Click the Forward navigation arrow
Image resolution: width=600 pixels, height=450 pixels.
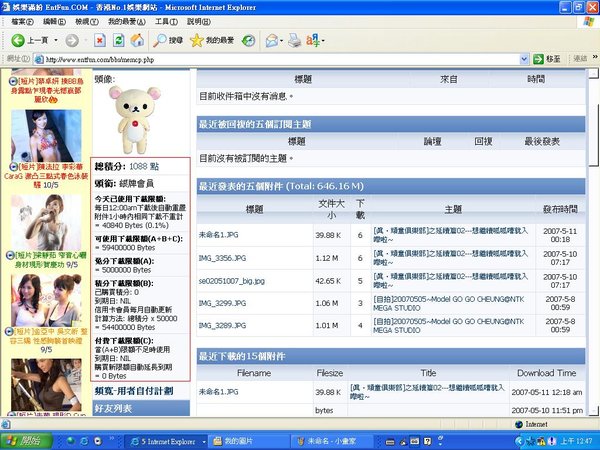click(x=71, y=40)
